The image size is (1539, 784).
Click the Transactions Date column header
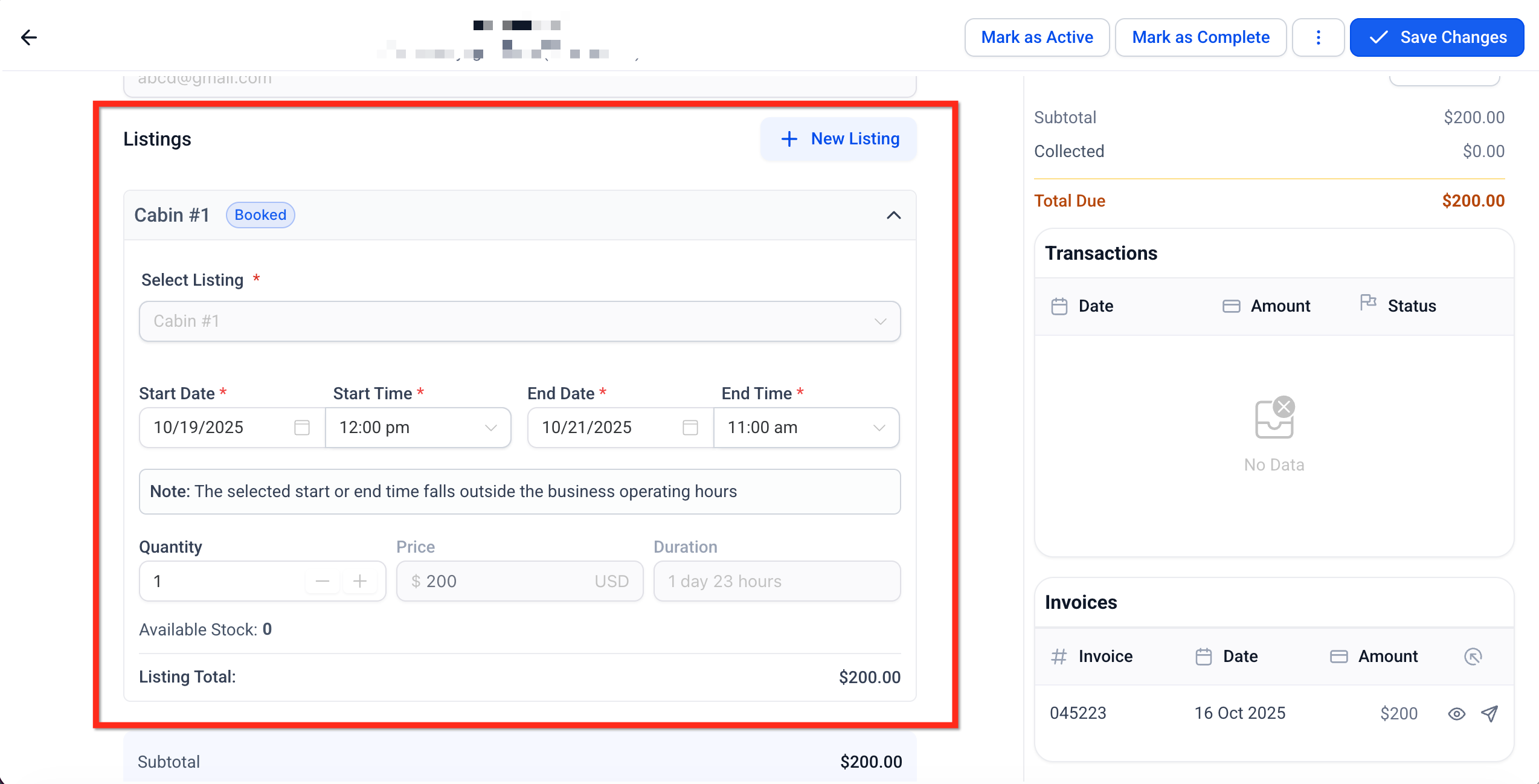coord(1095,306)
